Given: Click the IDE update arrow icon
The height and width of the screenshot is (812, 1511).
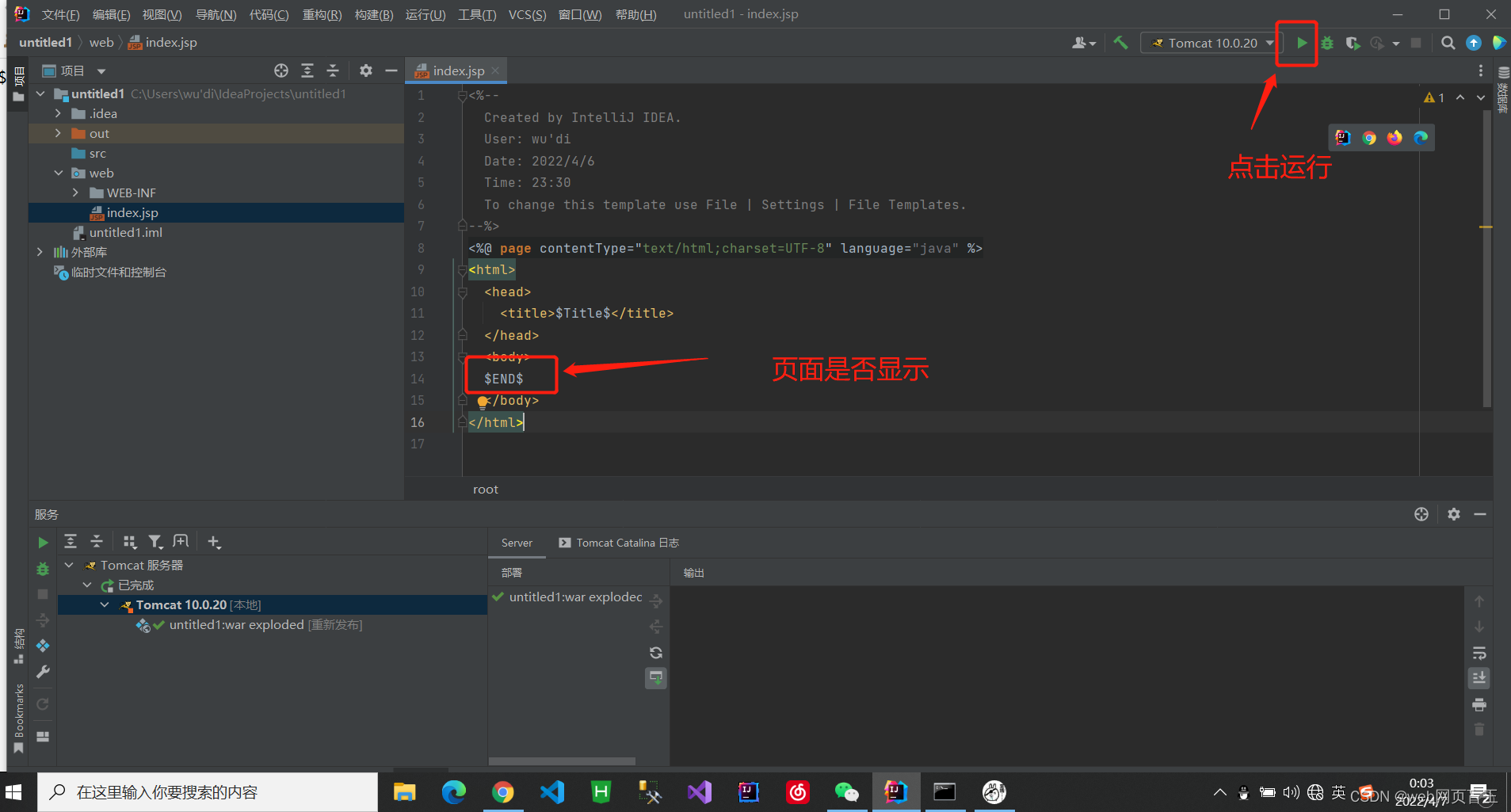Looking at the screenshot, I should 1474,43.
